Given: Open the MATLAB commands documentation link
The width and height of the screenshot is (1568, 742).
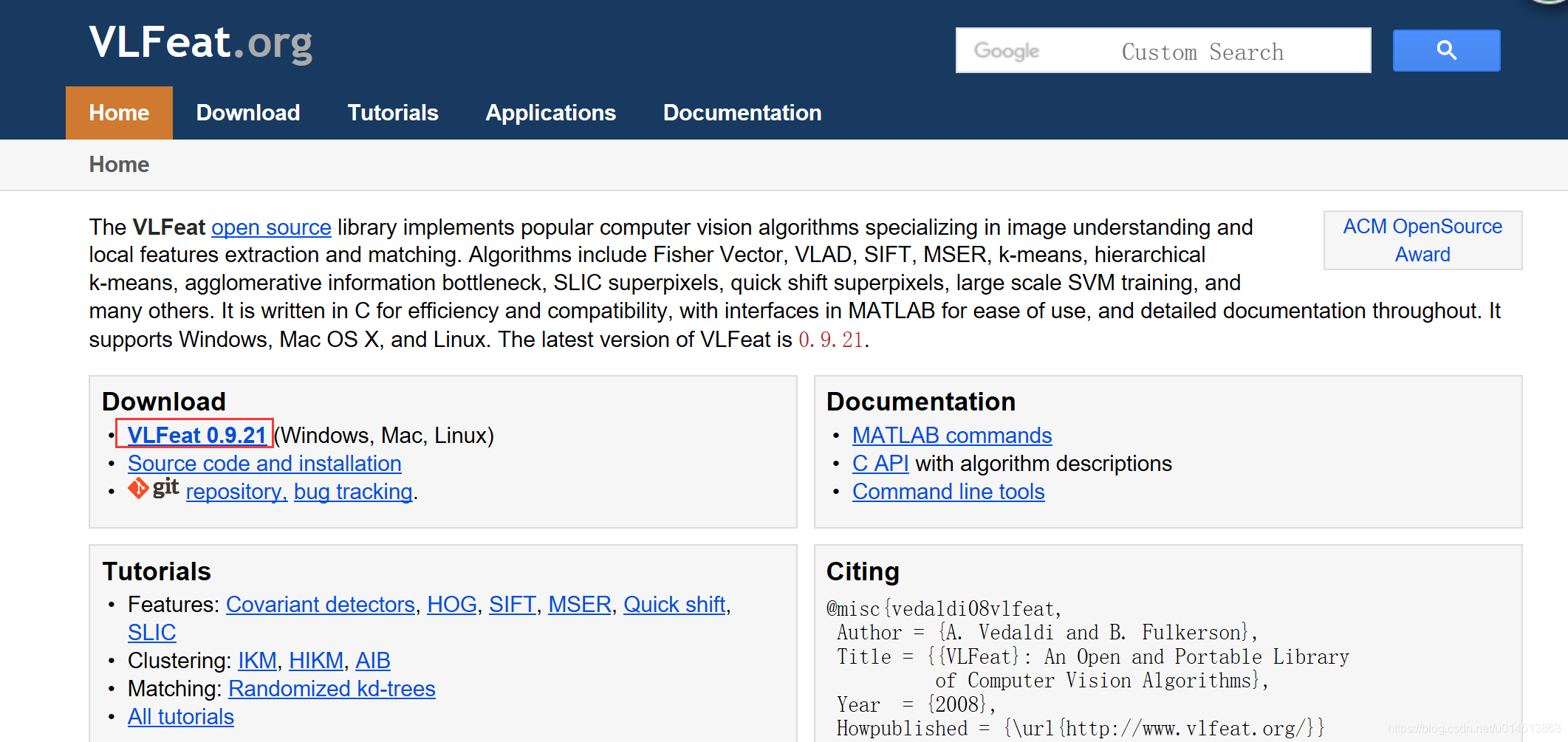Looking at the screenshot, I should tap(952, 436).
